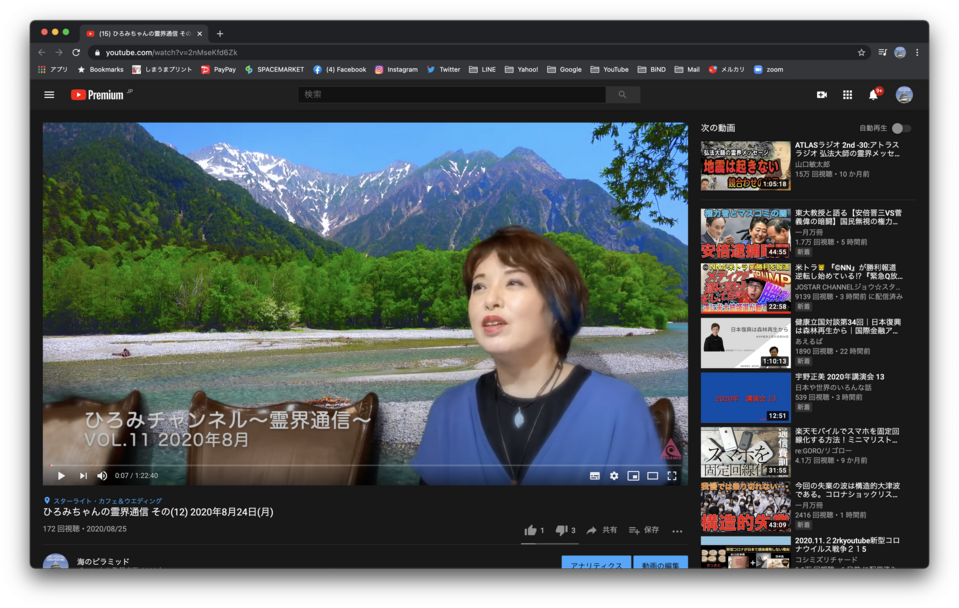This screenshot has width=959, height=608.
Task: Expand the more actions ellipsis under video
Action: 677,530
